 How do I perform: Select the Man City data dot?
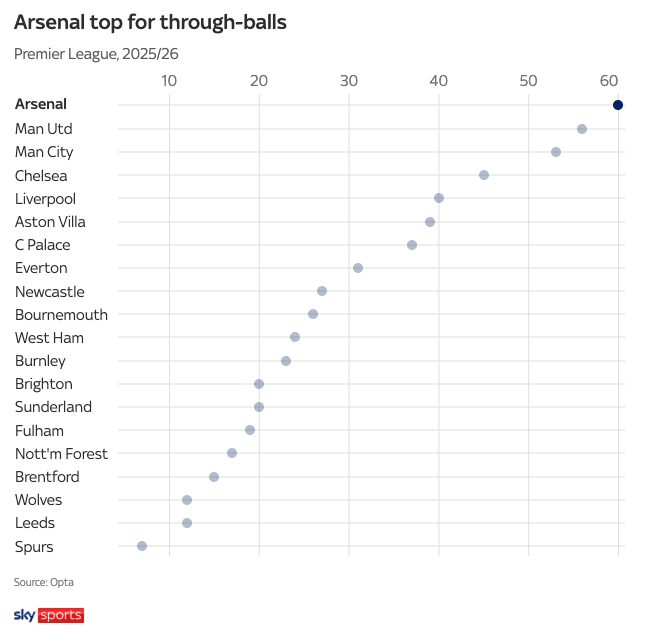556,152
